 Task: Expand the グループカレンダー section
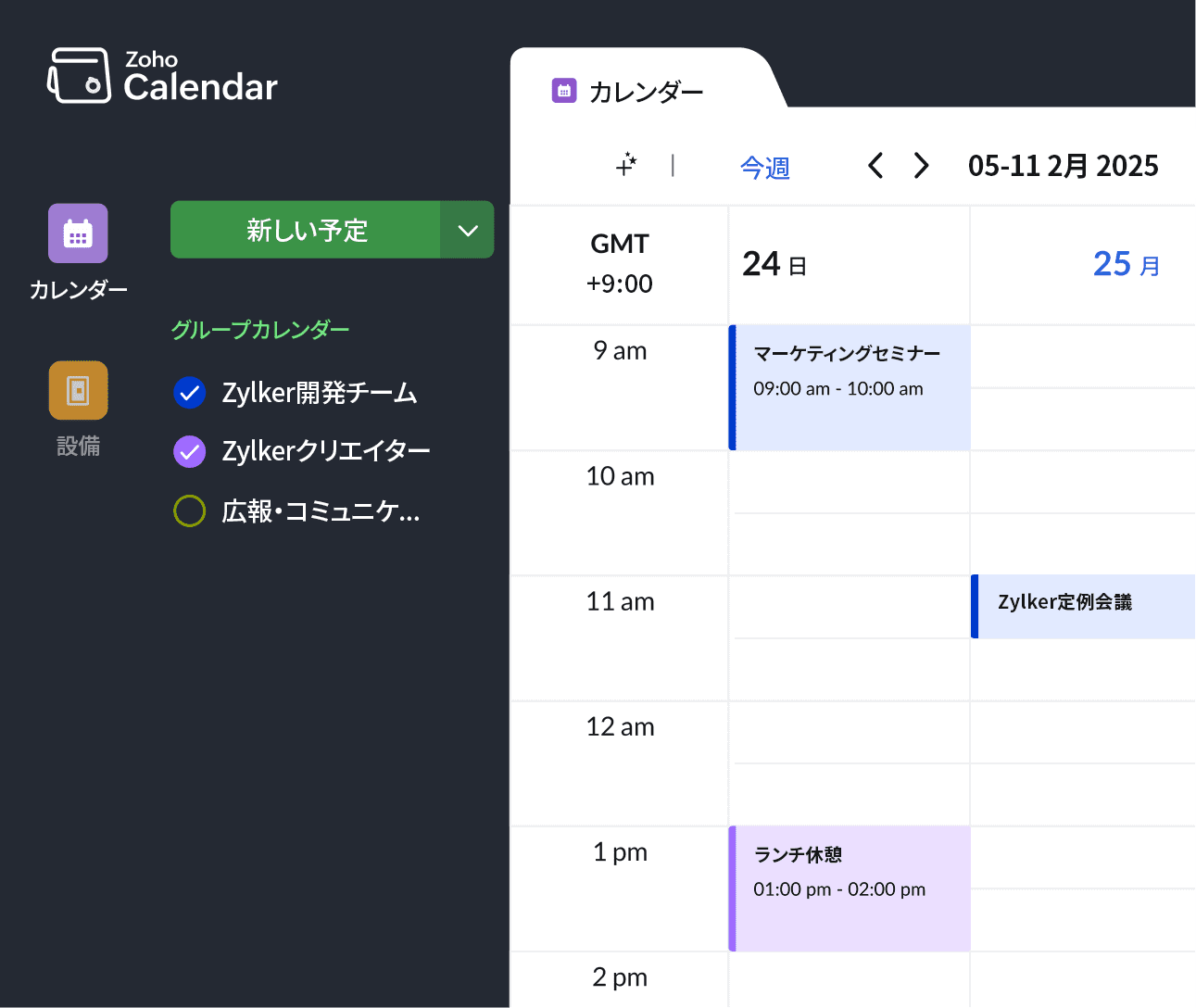pos(260,329)
